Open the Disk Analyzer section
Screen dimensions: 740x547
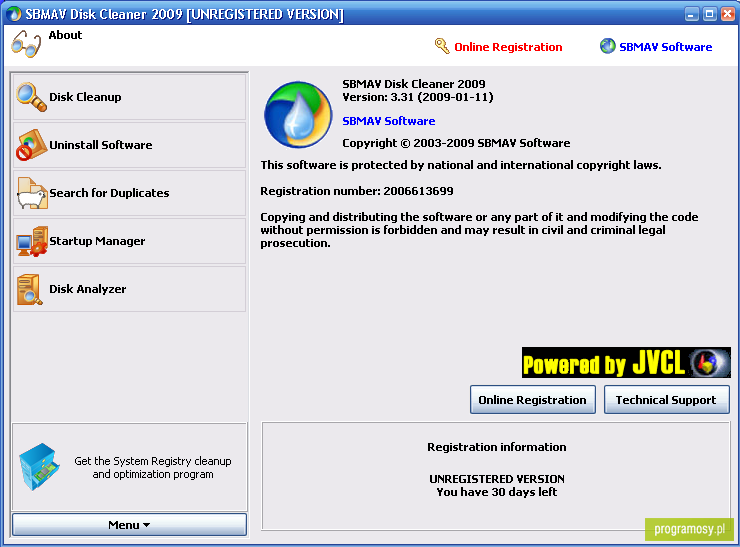point(129,289)
